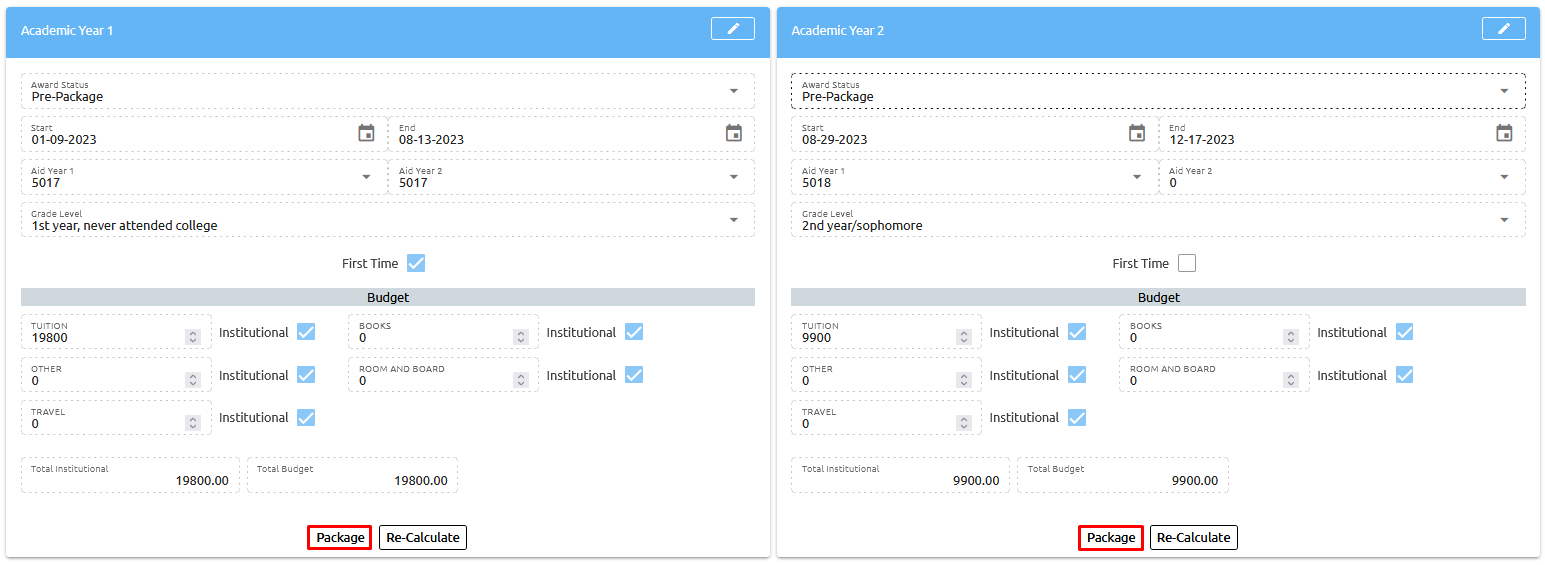
Task: Uncheck First Time checkbox in Academic Year 1
Action: 416,263
